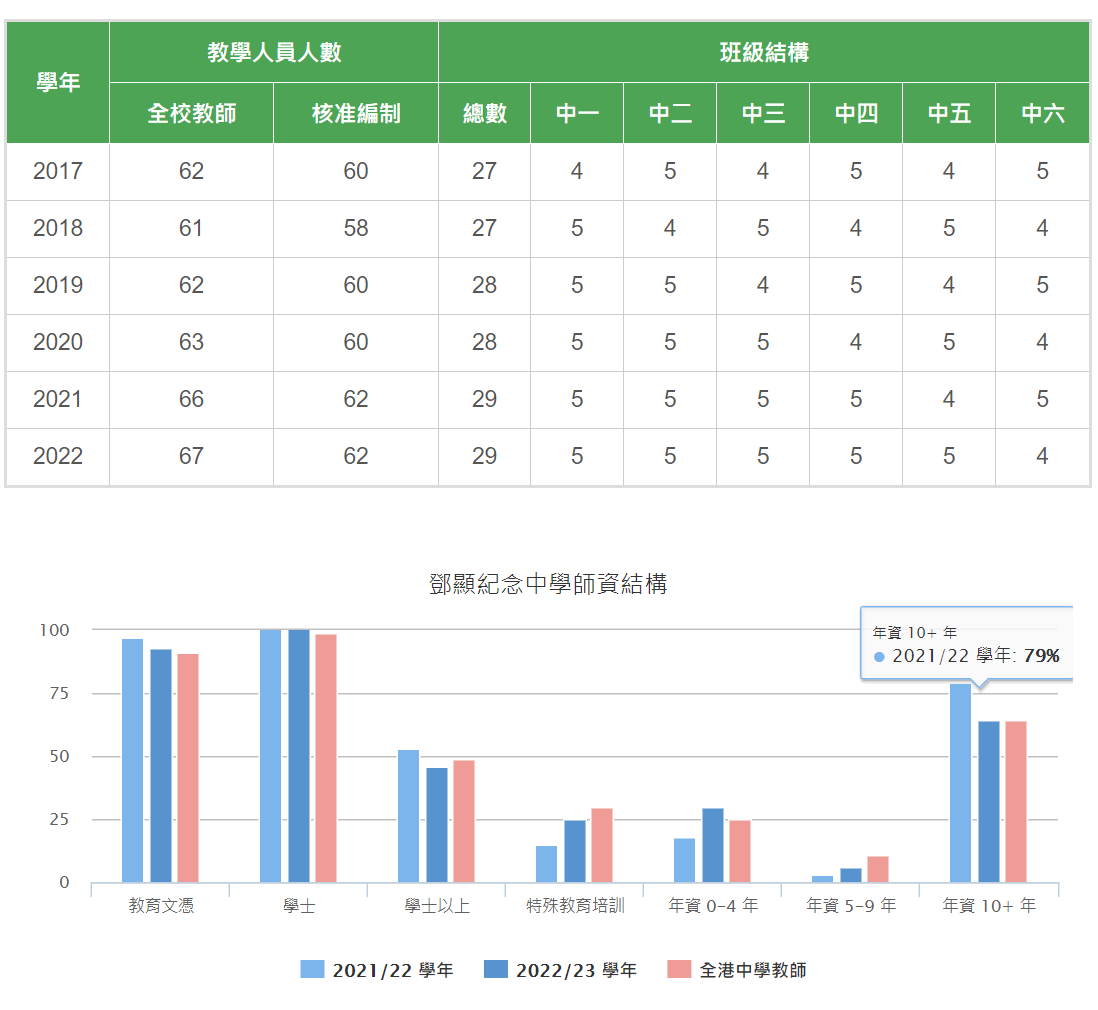Click the 特殊教育培訓 axis label
Viewport: 1098px width, 1010px height.
(575, 906)
